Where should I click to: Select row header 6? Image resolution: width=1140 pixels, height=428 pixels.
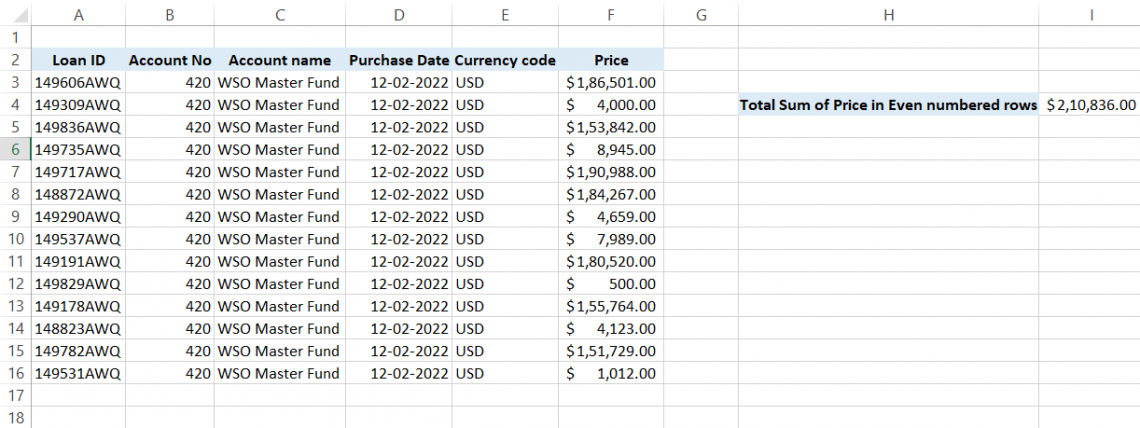click(x=15, y=149)
